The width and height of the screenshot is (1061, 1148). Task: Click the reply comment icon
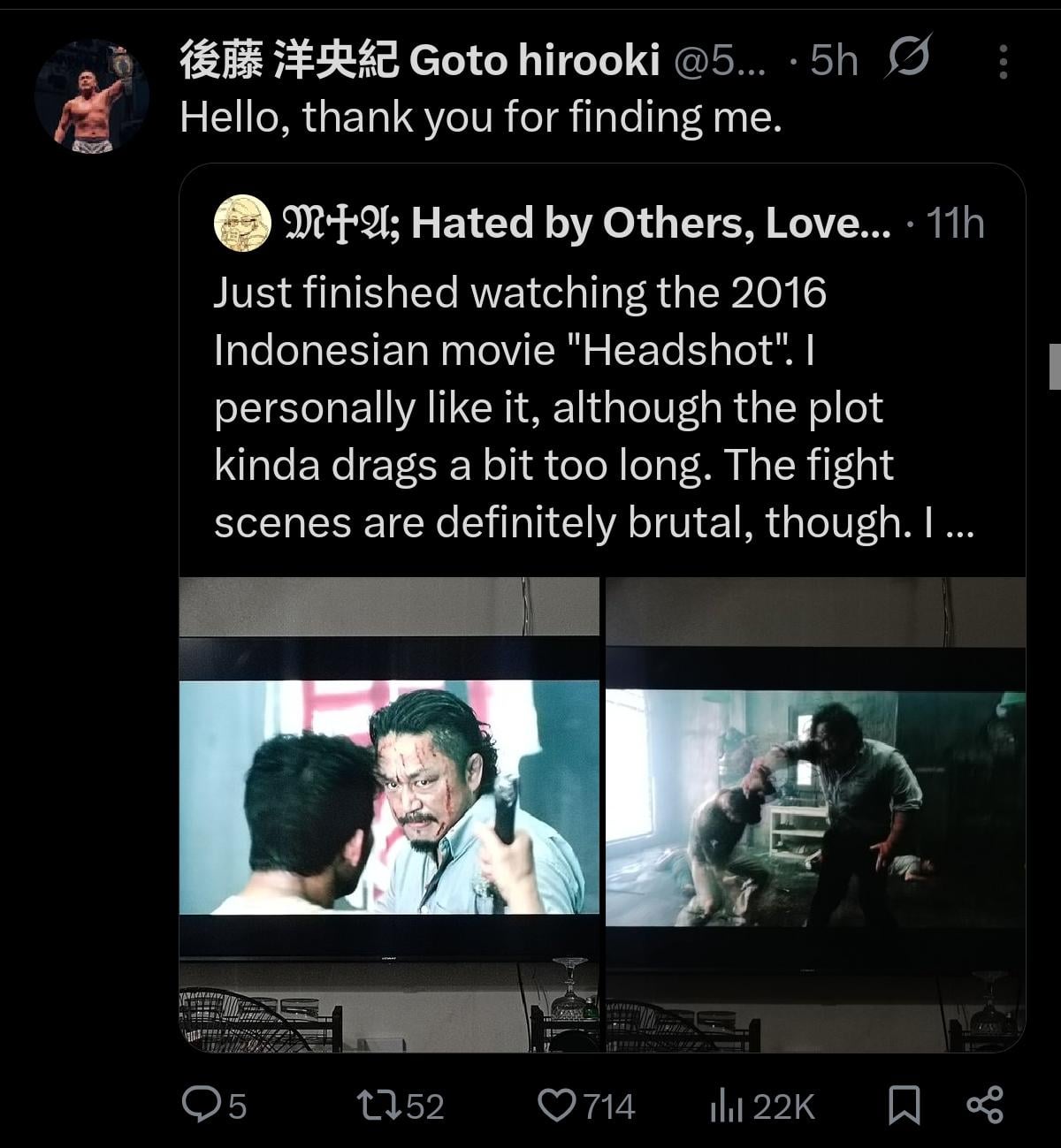(x=195, y=1105)
